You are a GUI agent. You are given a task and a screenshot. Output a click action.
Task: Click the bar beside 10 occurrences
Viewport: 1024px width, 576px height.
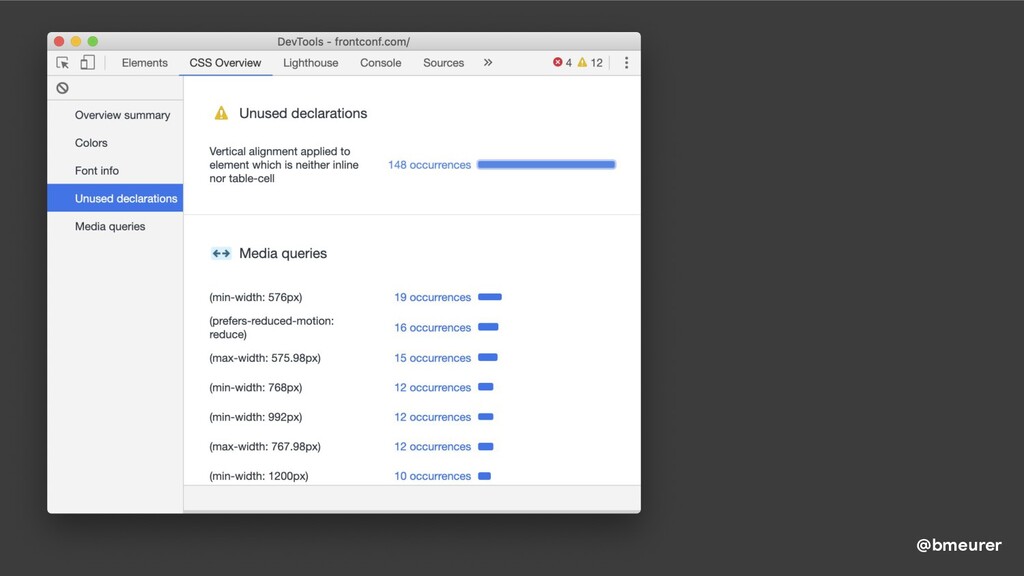pyautogui.click(x=485, y=476)
